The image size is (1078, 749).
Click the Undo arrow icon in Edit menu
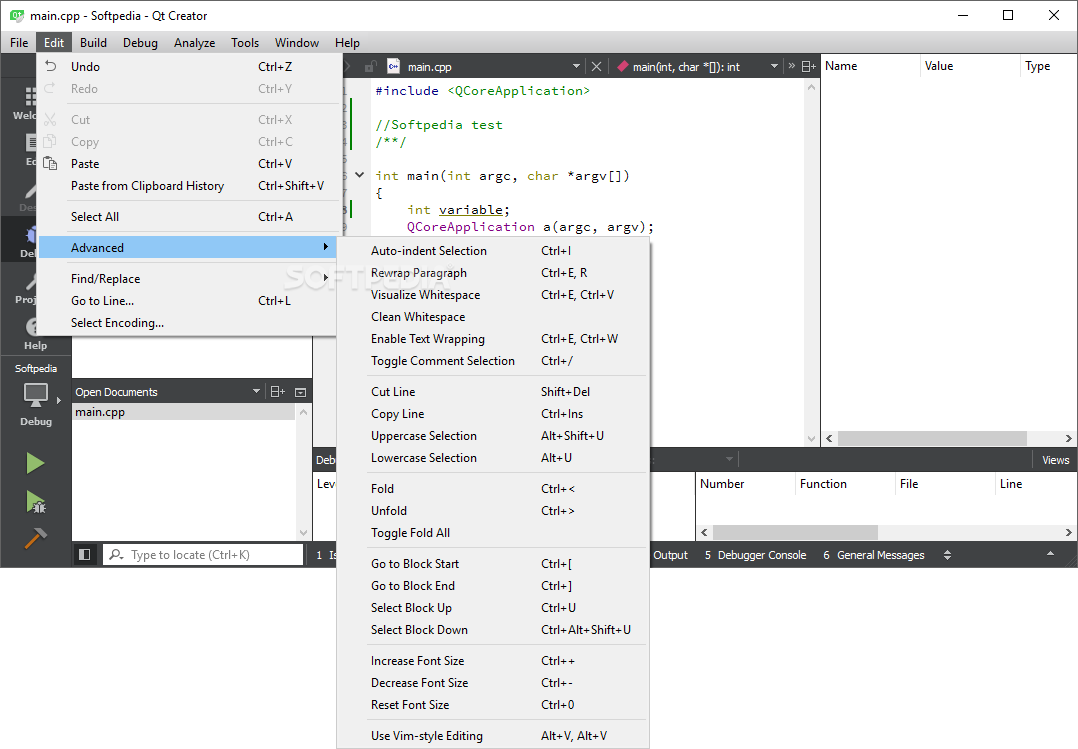(50, 66)
